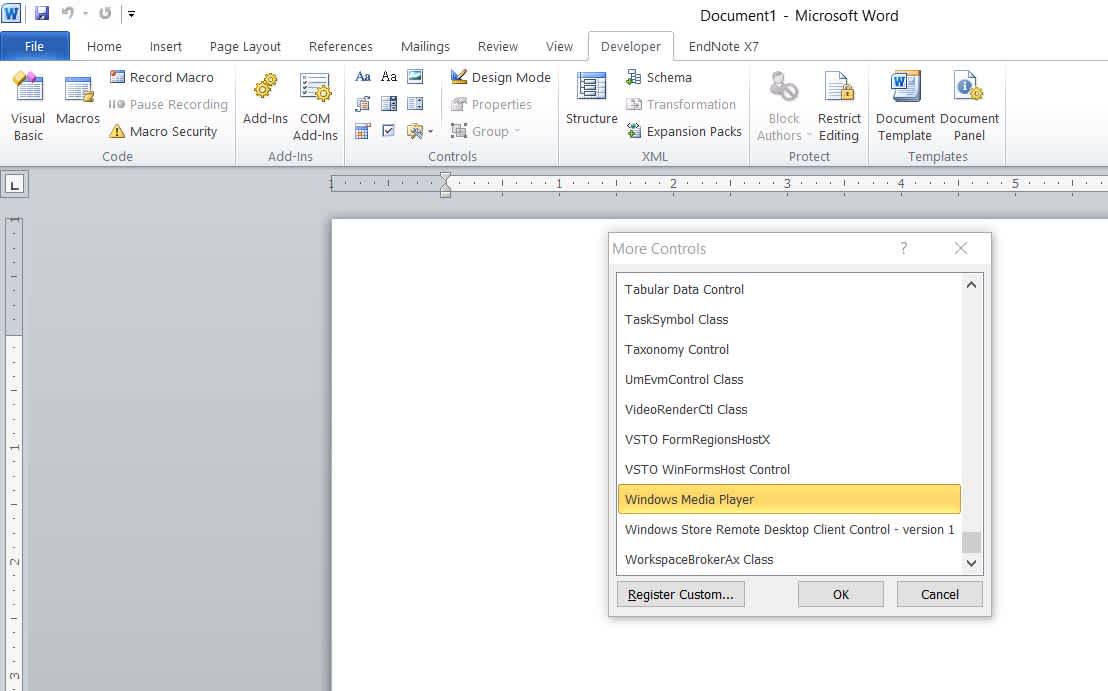Click the Undo button
1108x691 pixels.
(67, 13)
